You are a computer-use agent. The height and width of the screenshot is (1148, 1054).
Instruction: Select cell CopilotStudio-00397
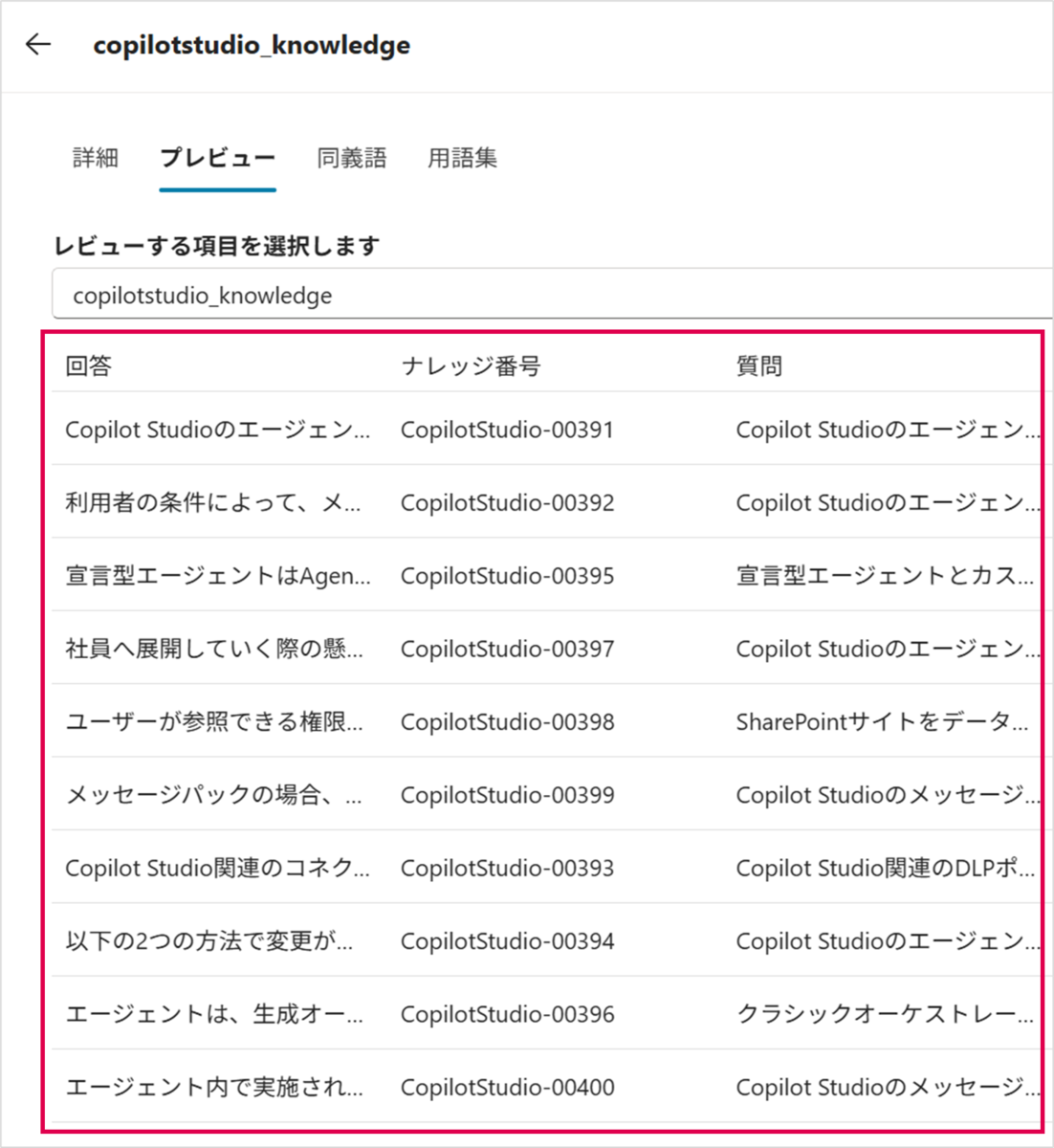point(507,649)
